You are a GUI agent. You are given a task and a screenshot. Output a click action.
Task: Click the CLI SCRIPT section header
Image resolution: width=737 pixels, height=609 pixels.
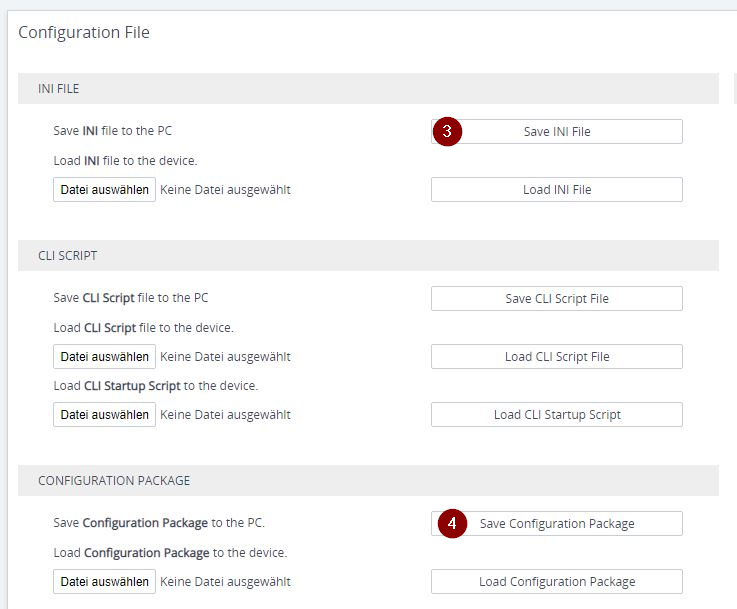coord(67,256)
